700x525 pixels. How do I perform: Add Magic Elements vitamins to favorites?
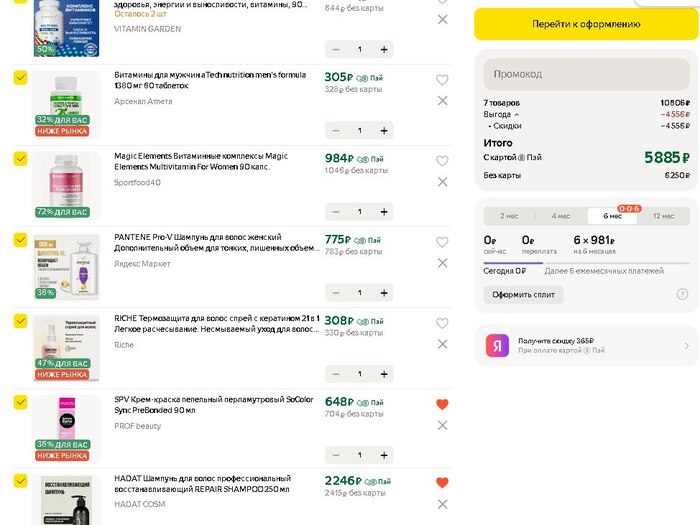442,161
